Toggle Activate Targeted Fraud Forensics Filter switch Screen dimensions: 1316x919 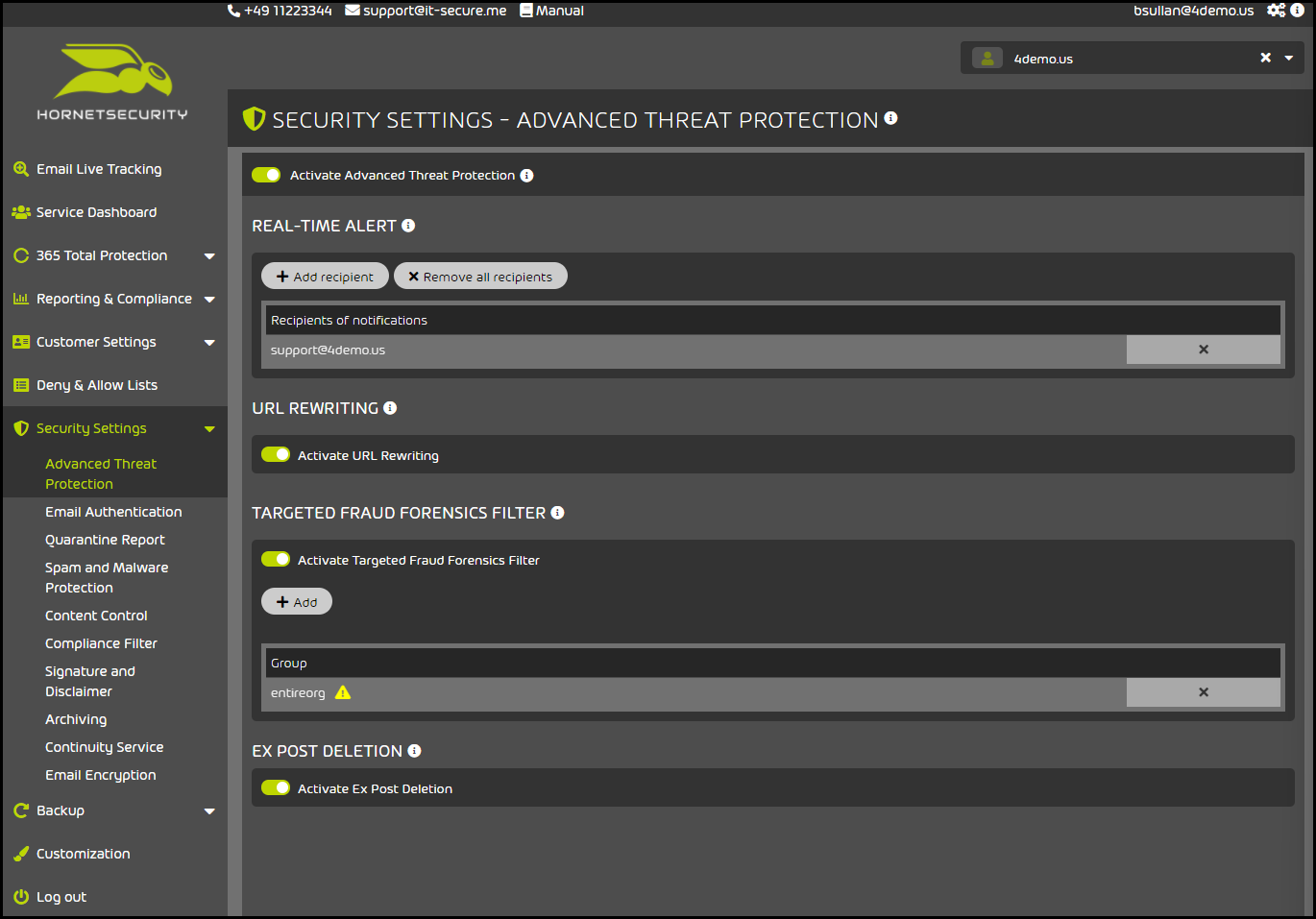276,559
